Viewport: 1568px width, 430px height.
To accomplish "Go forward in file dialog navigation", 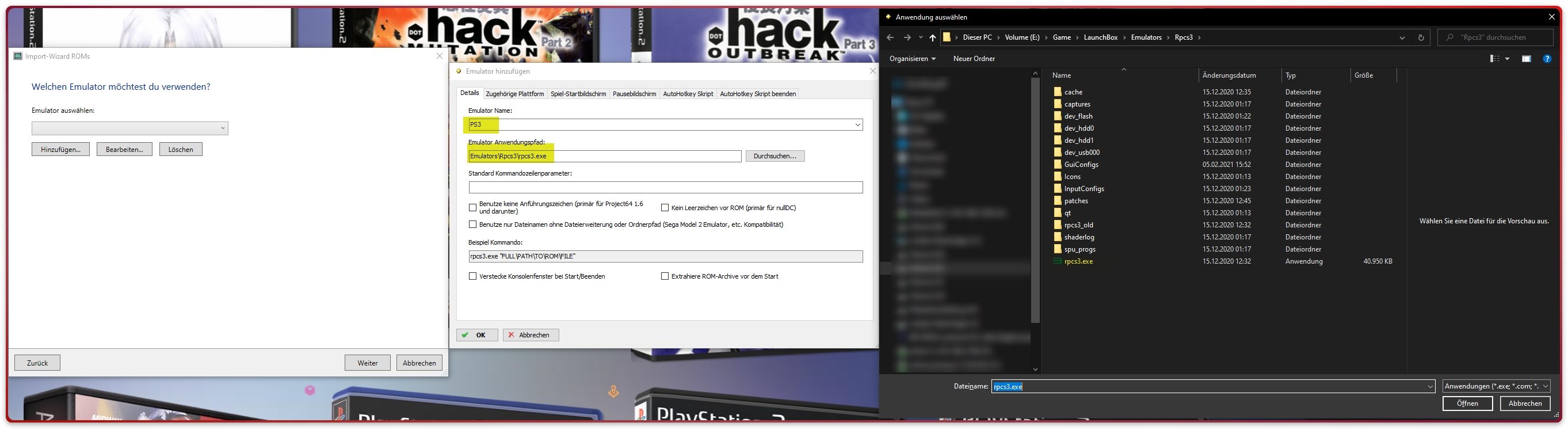I will coord(907,37).
